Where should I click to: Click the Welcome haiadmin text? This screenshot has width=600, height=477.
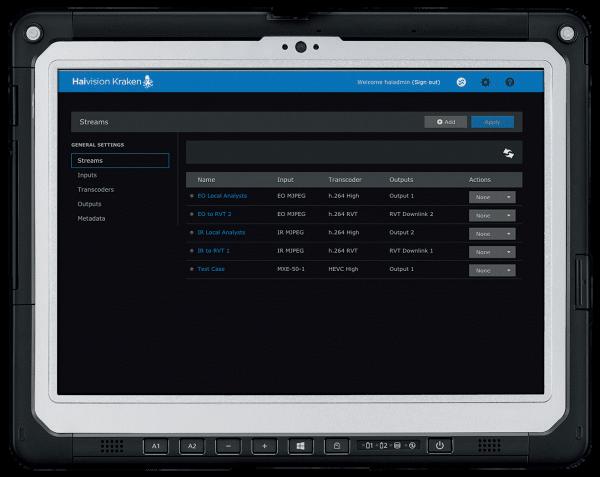point(383,82)
